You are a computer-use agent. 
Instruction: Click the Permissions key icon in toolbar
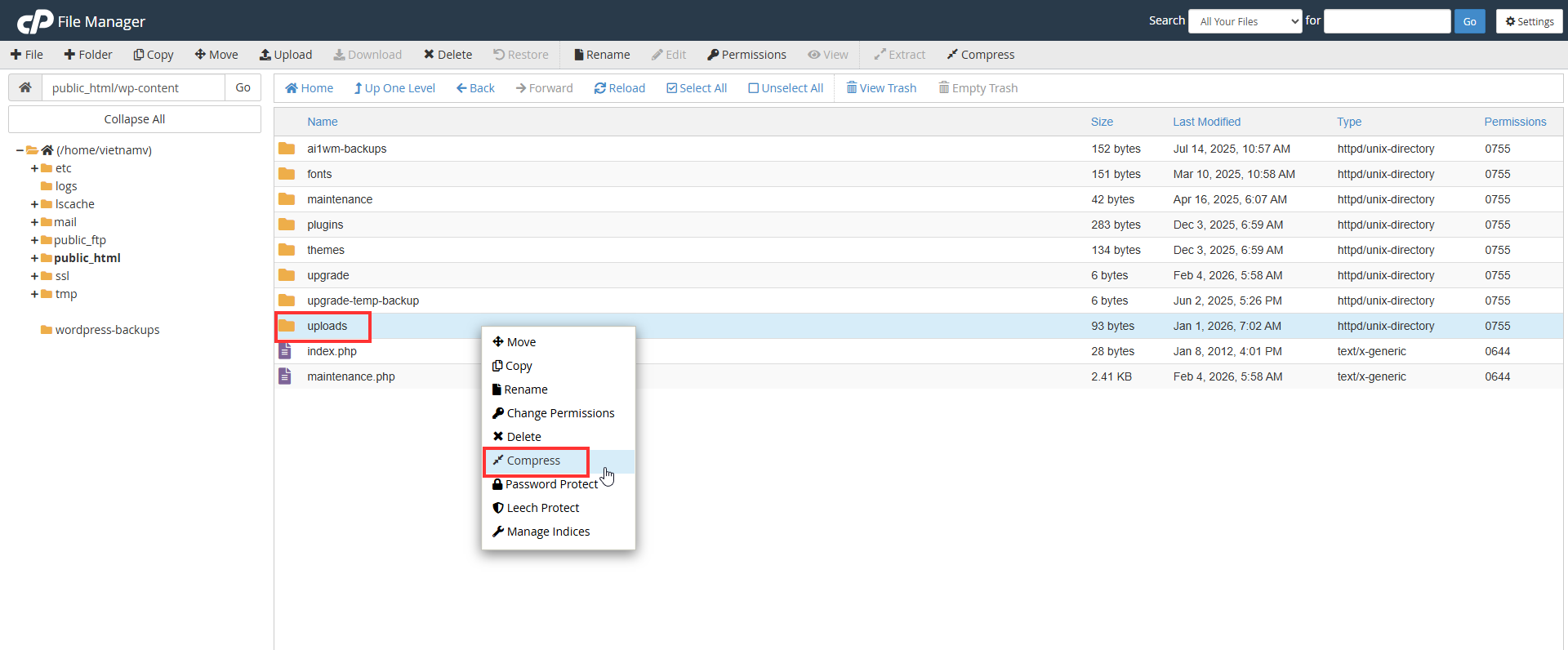[713, 55]
